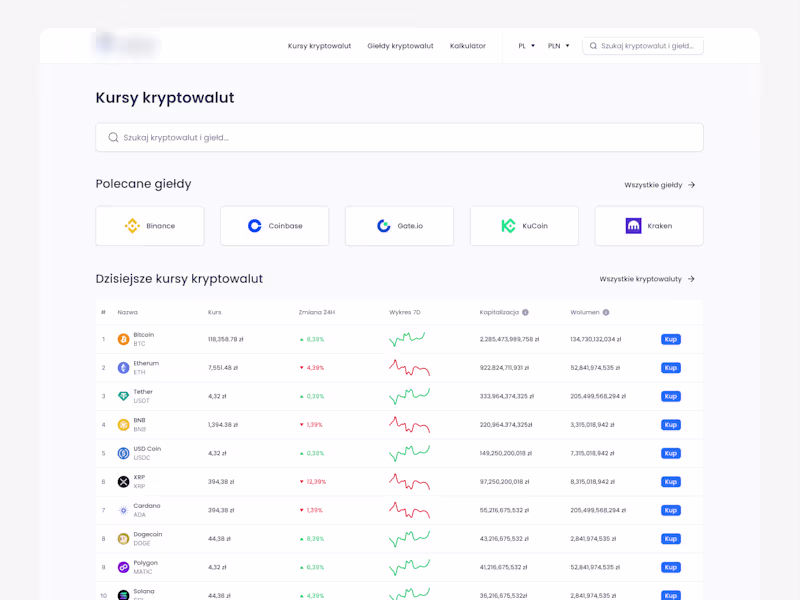Click Kup button for USD Coin

point(670,453)
